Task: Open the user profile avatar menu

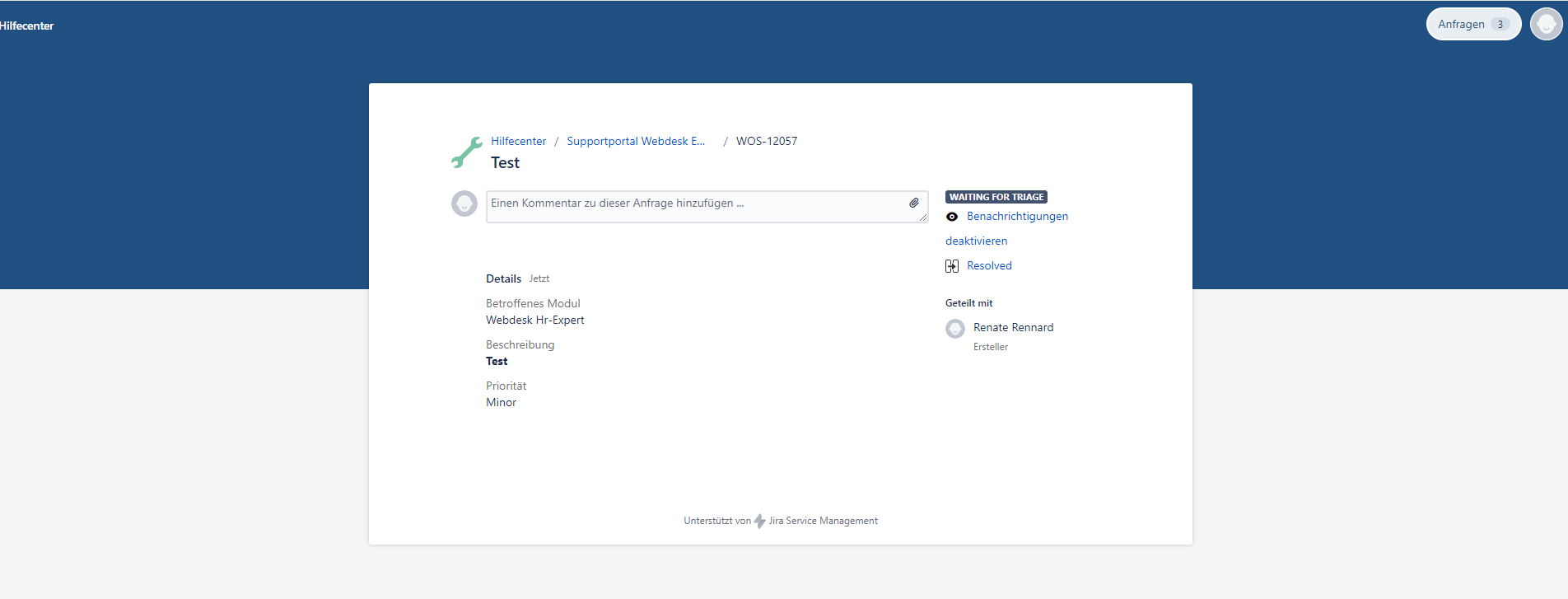Action: 1546,24
